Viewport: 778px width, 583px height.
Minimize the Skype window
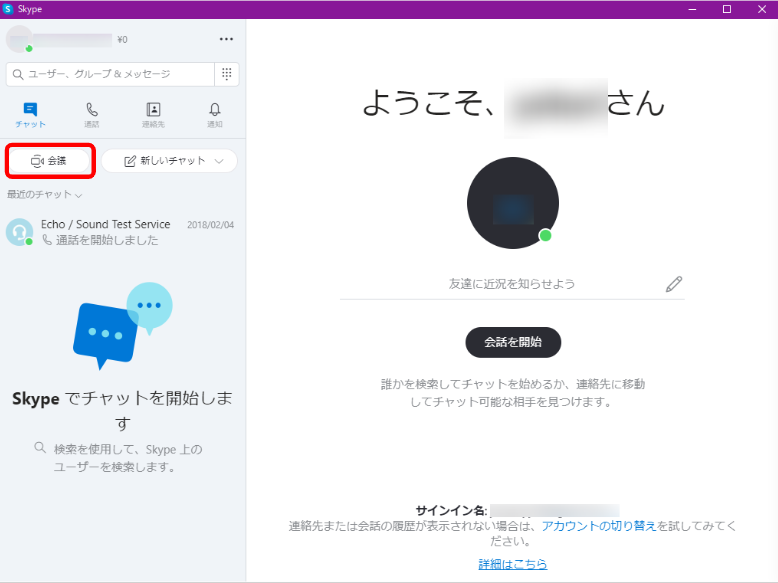[x=692, y=9]
